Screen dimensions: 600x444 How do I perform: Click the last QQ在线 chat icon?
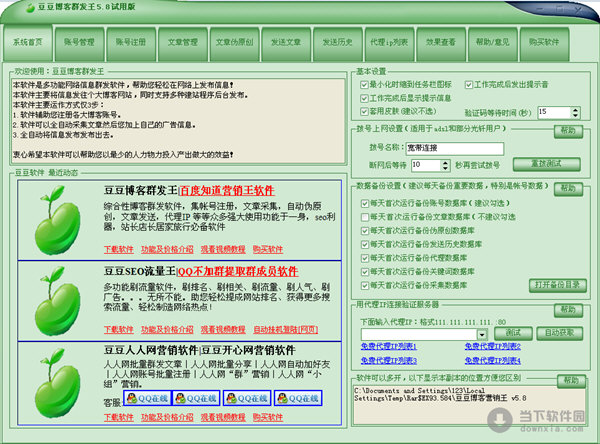[299, 398]
